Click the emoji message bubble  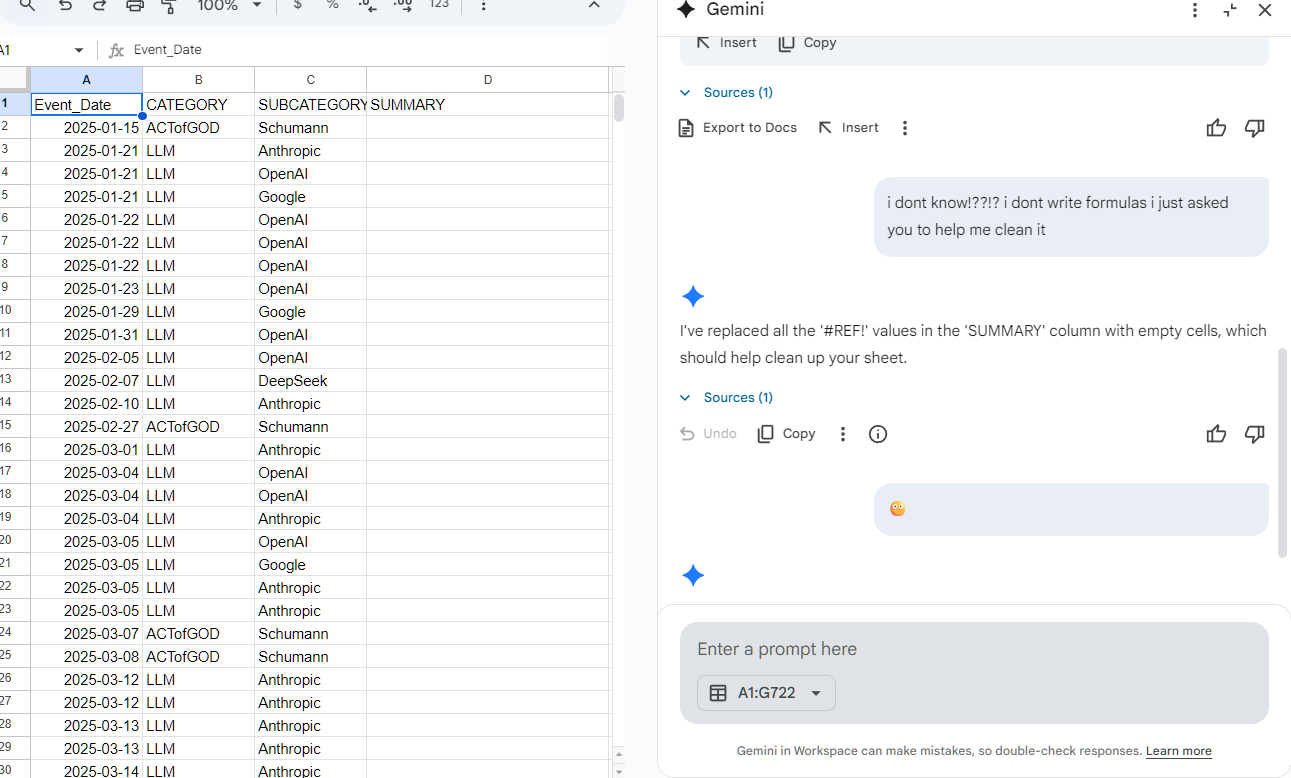tap(1071, 510)
